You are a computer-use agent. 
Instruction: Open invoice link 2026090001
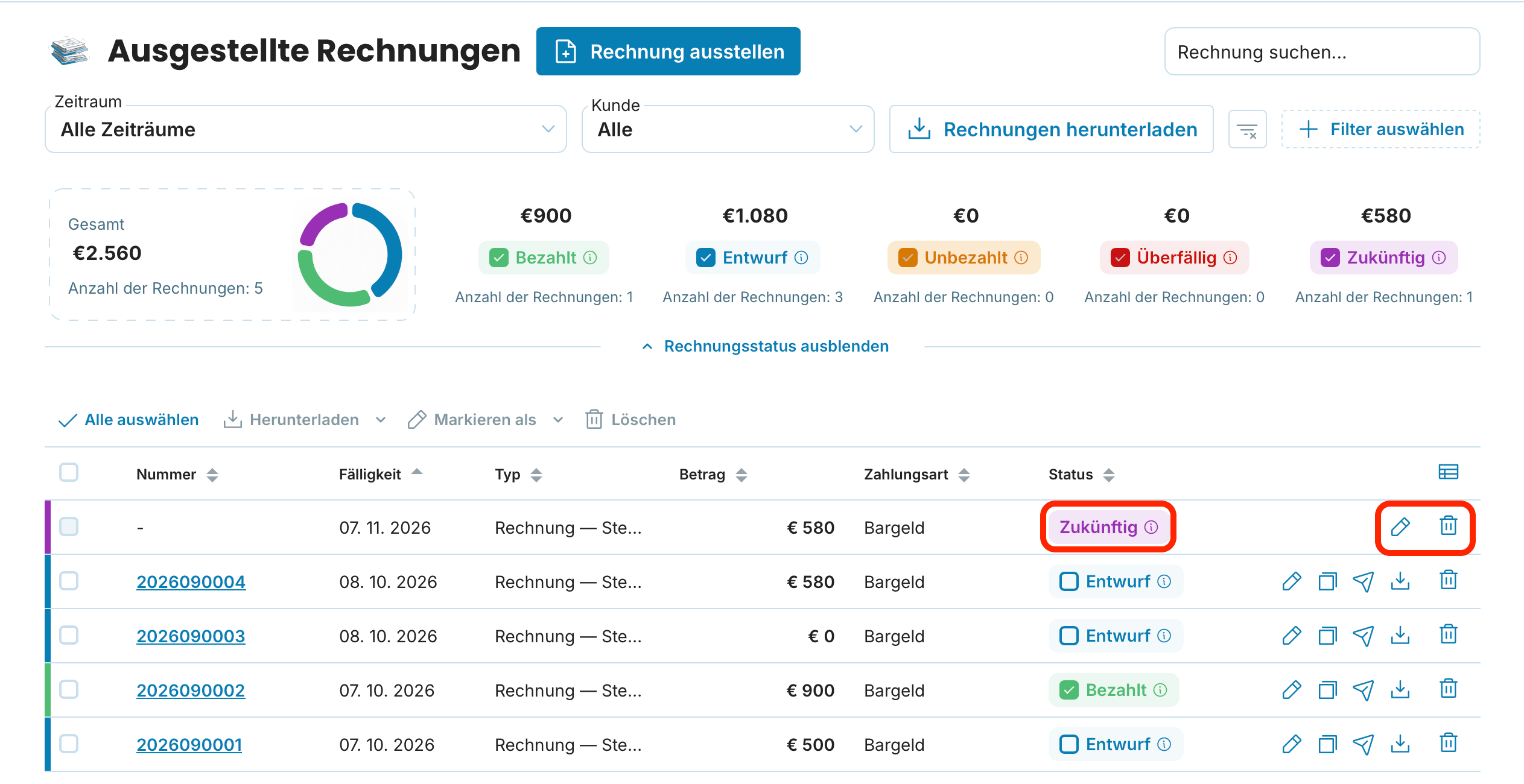189,745
